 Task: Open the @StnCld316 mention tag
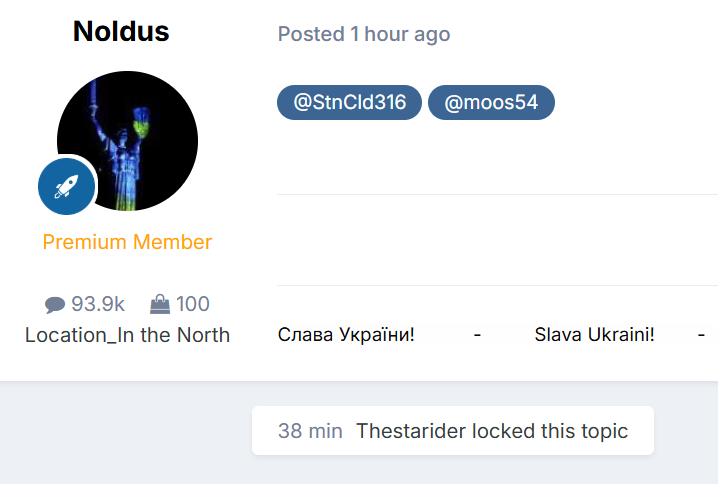(349, 102)
